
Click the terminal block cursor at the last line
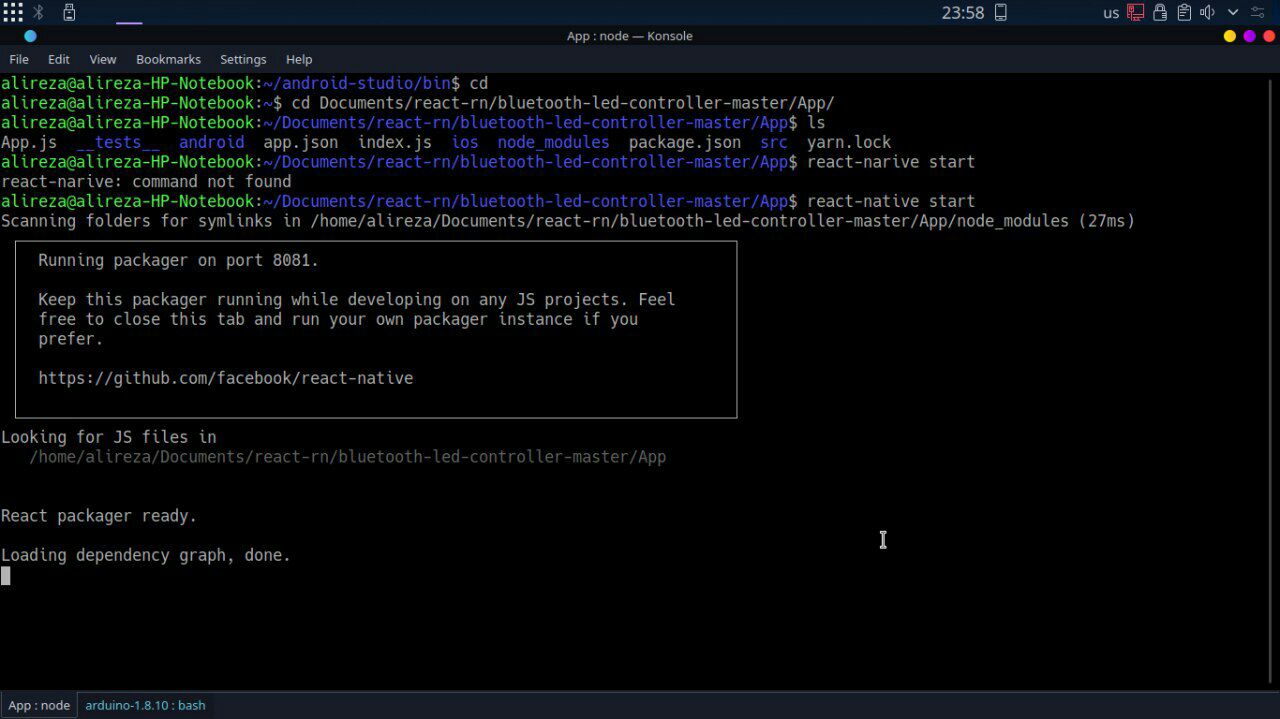tap(6, 575)
